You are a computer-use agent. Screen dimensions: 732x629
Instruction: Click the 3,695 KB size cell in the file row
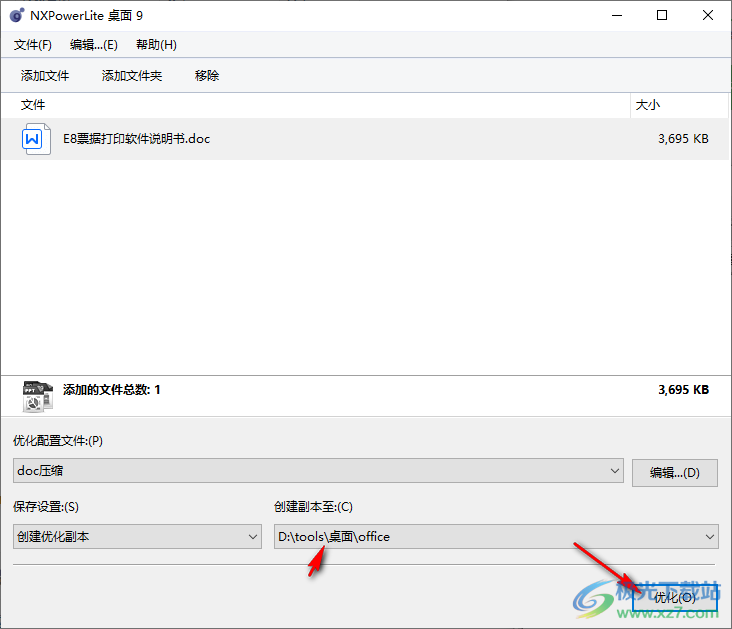pos(683,139)
